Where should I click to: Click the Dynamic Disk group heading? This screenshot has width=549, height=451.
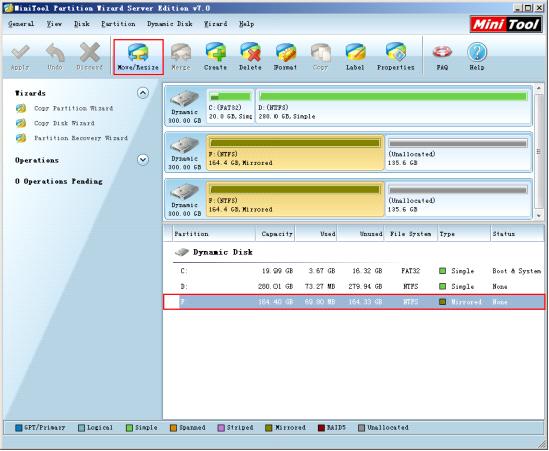[x=223, y=252]
